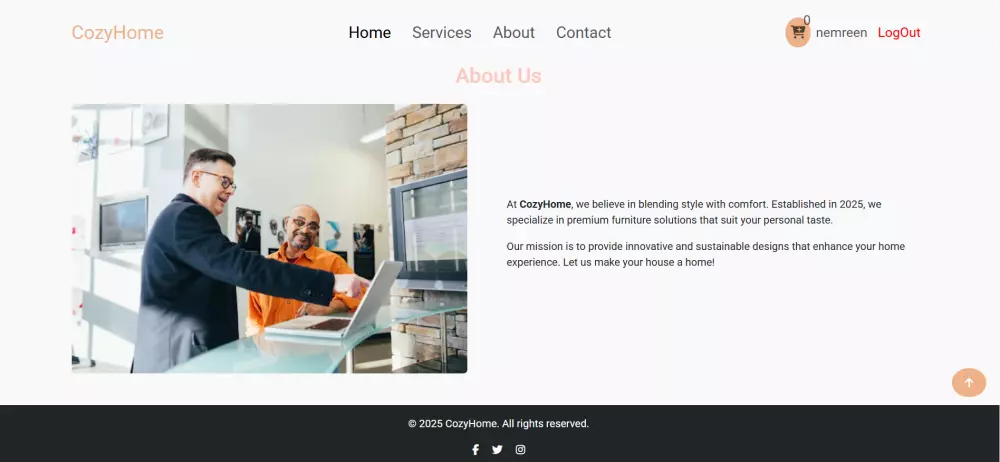Open the Contact page link

tap(584, 33)
